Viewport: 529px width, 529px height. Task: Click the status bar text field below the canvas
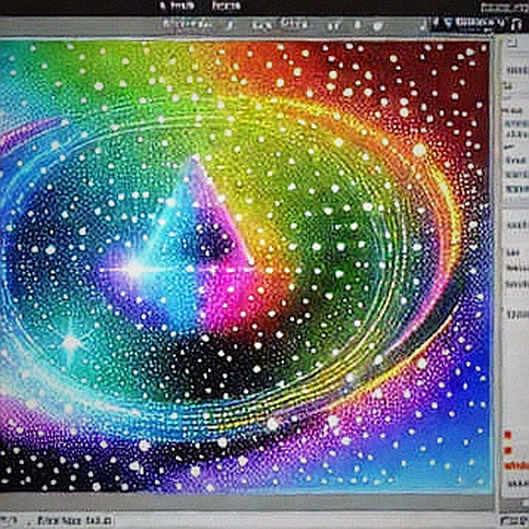pos(74,520)
